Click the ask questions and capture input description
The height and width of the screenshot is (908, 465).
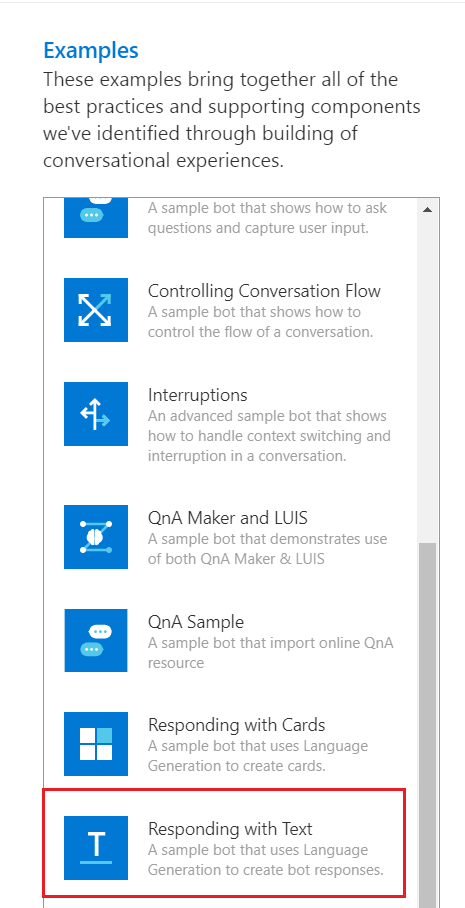pyautogui.click(x=267, y=218)
